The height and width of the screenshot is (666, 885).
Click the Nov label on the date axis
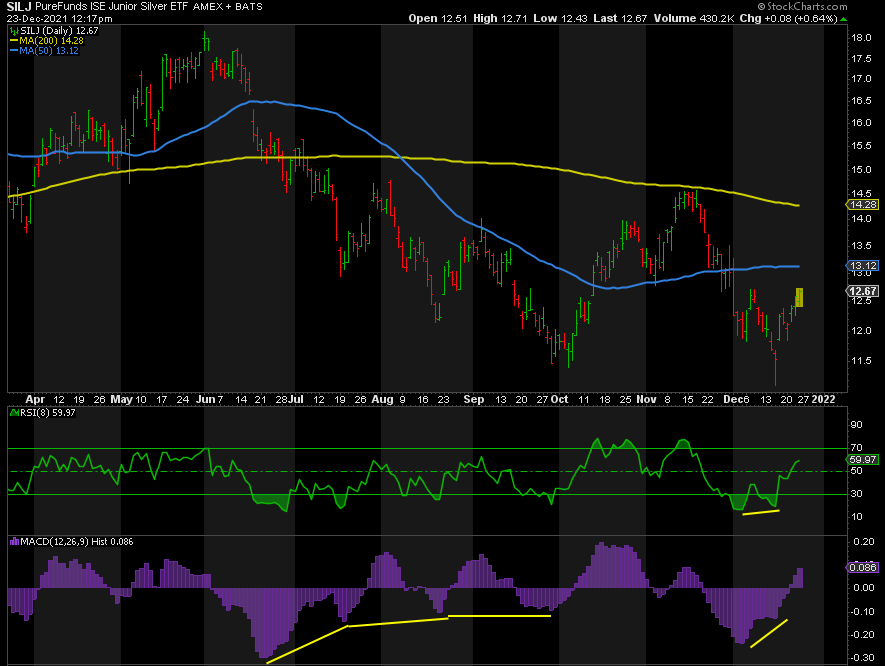(646, 400)
